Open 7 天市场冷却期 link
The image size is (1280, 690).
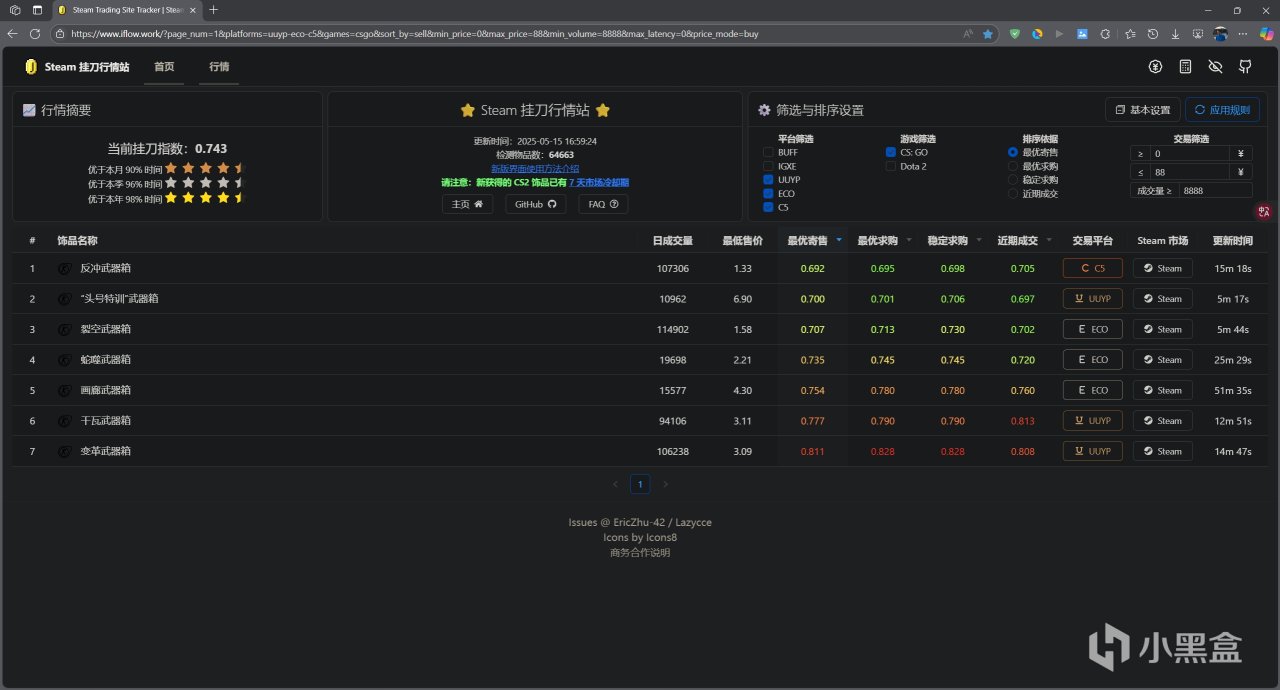pyautogui.click(x=599, y=182)
